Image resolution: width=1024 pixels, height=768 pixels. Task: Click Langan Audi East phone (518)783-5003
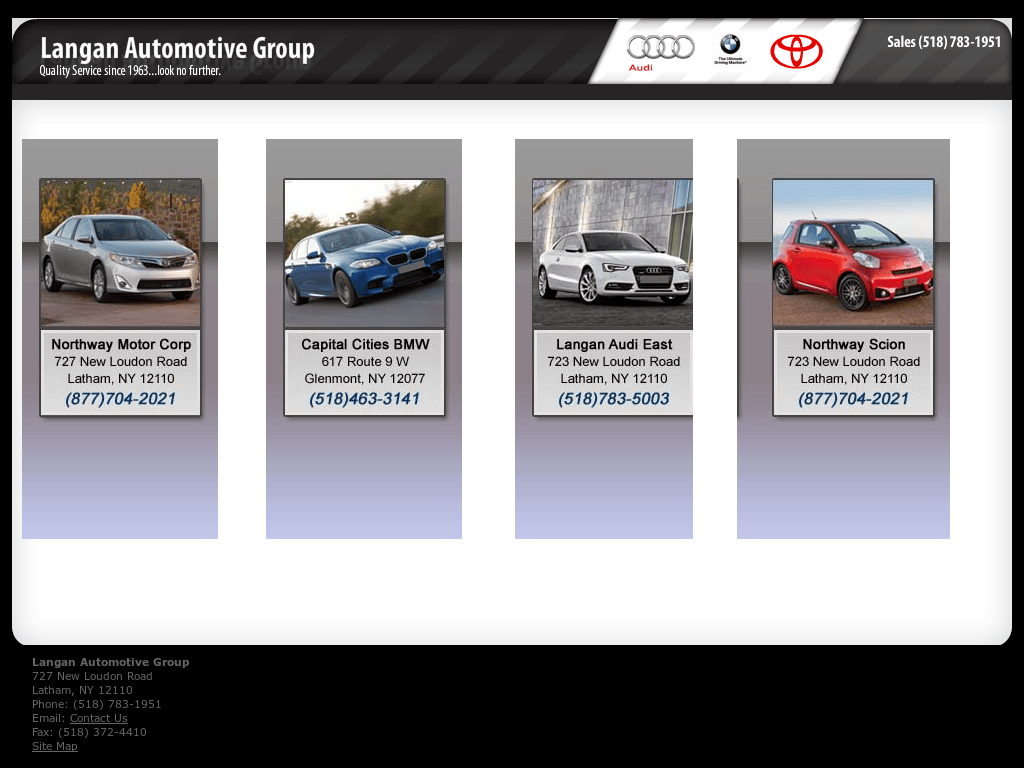(x=614, y=398)
